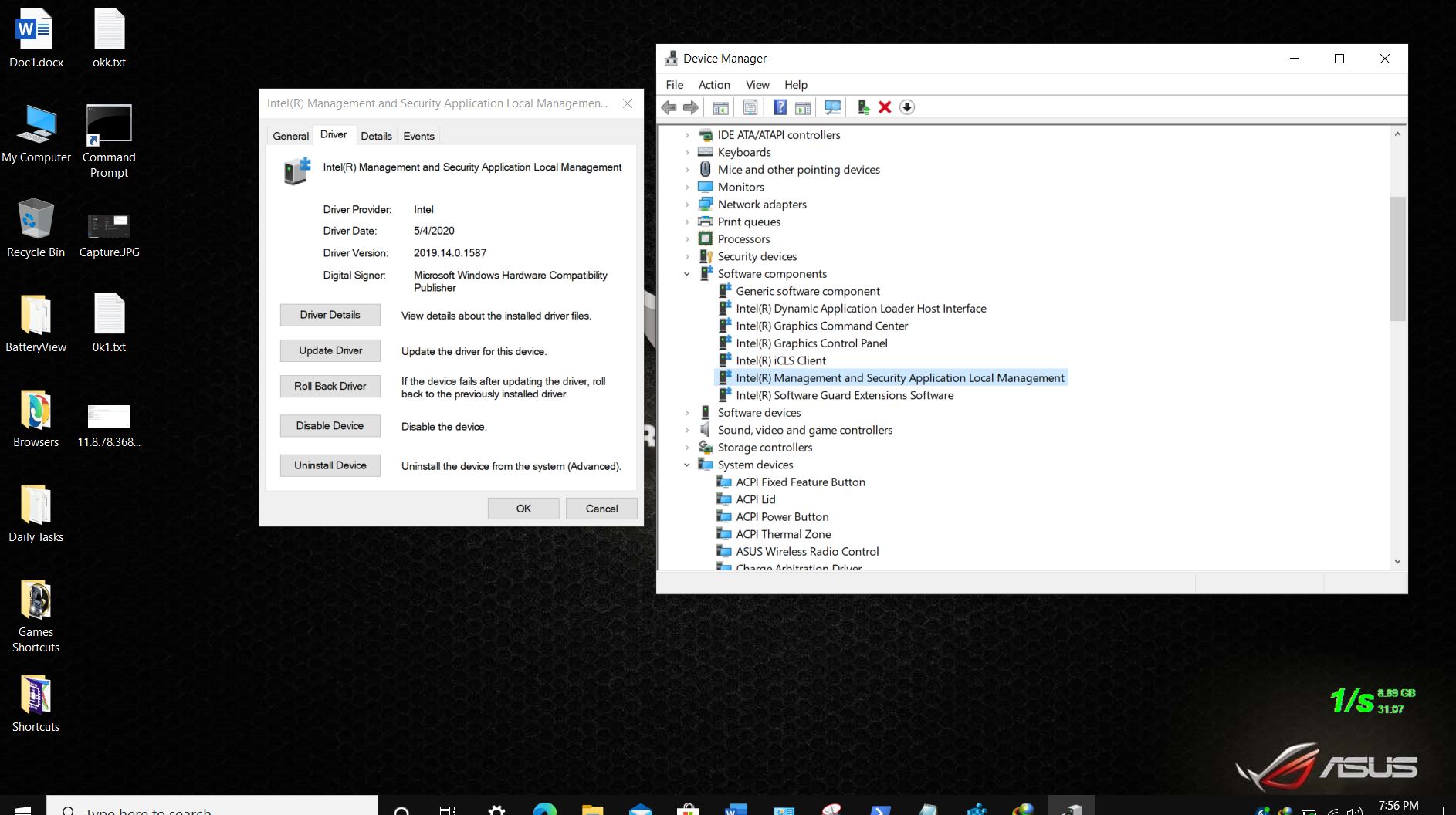This screenshot has height=815, width=1456.
Task: Switch to the General tab
Action: pyautogui.click(x=290, y=136)
